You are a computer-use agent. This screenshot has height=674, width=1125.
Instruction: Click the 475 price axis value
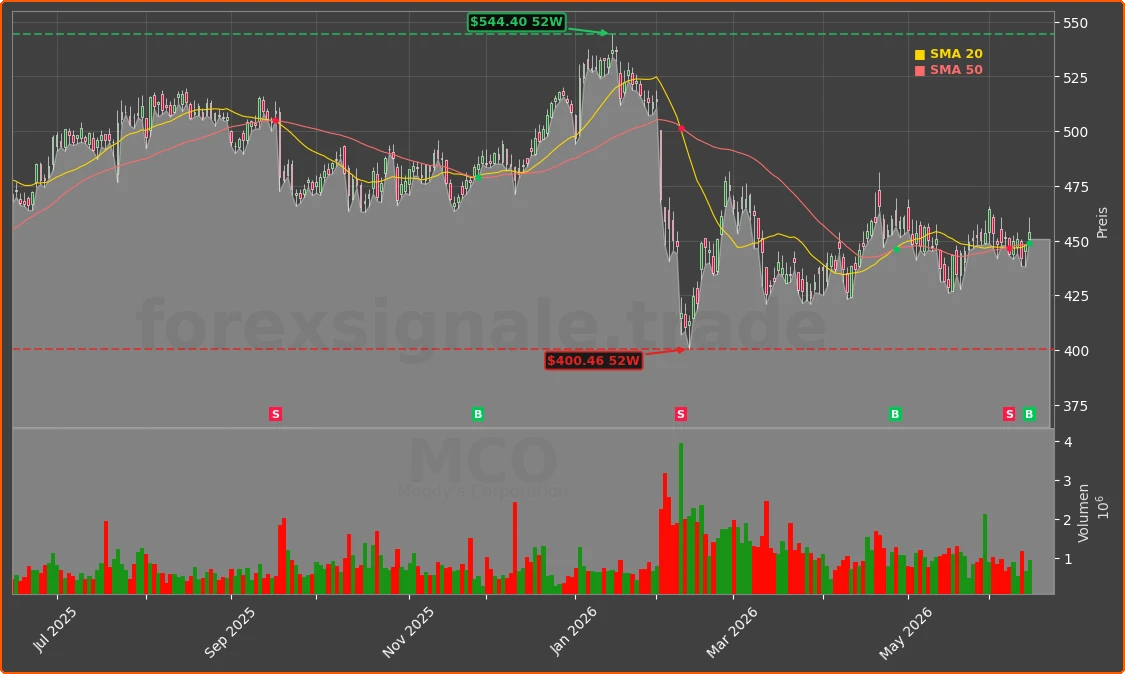click(x=1075, y=187)
